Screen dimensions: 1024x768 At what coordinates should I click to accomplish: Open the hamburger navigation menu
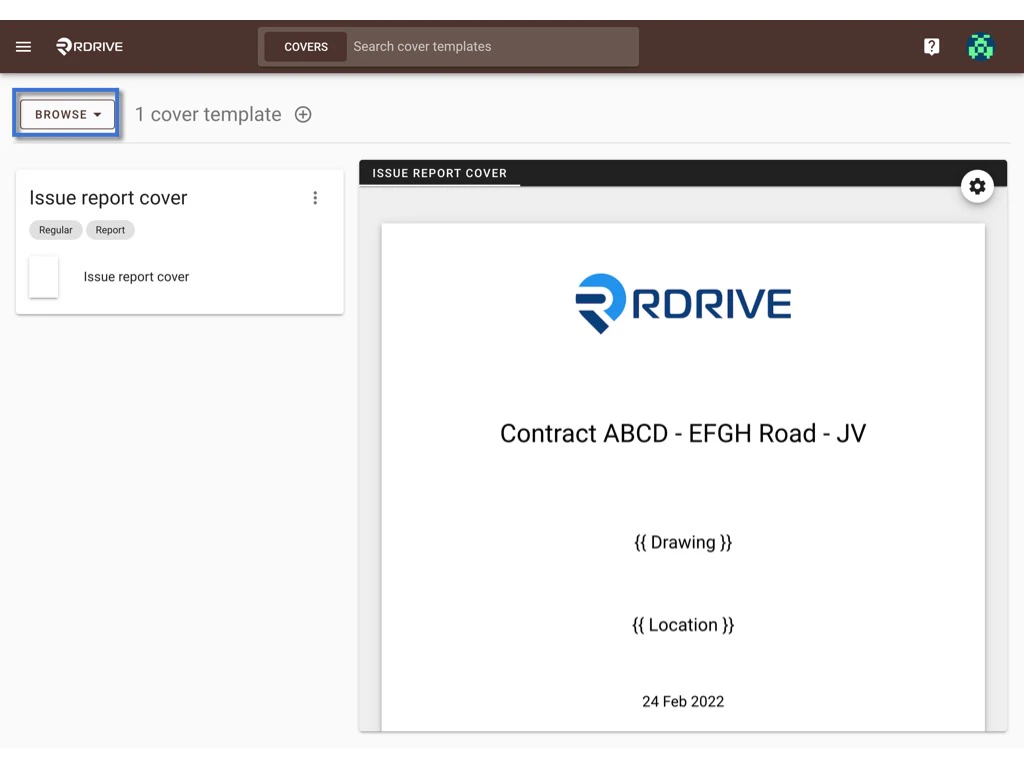point(24,46)
